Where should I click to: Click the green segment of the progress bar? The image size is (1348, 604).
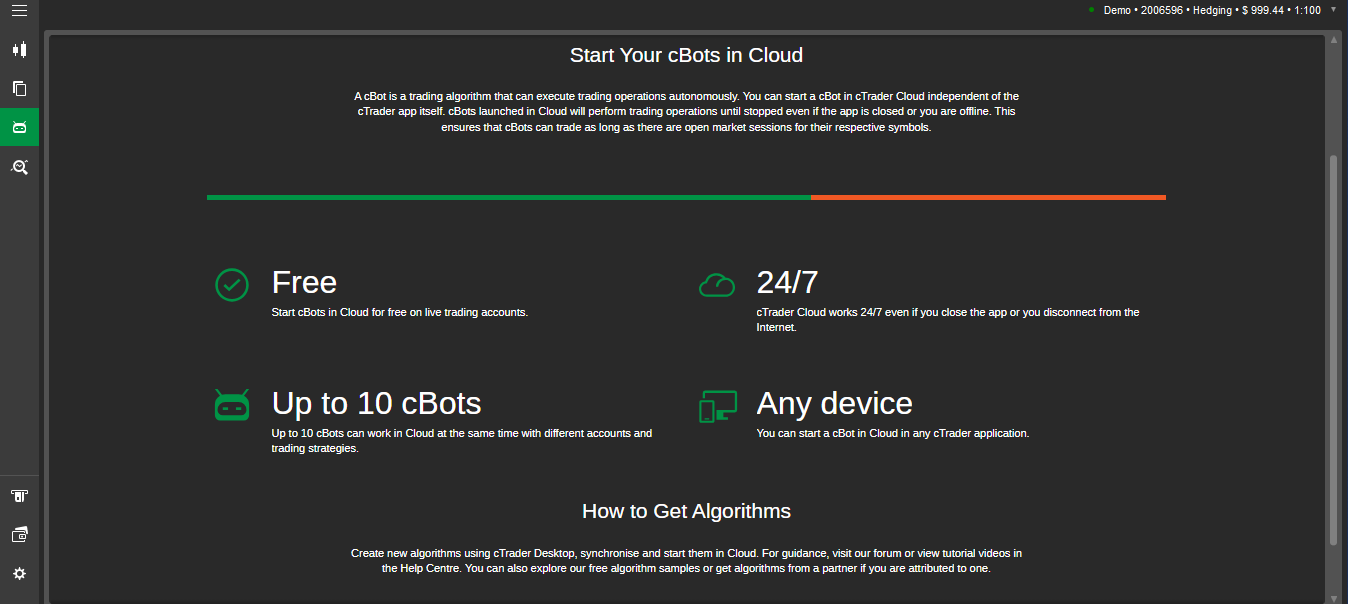[508, 197]
